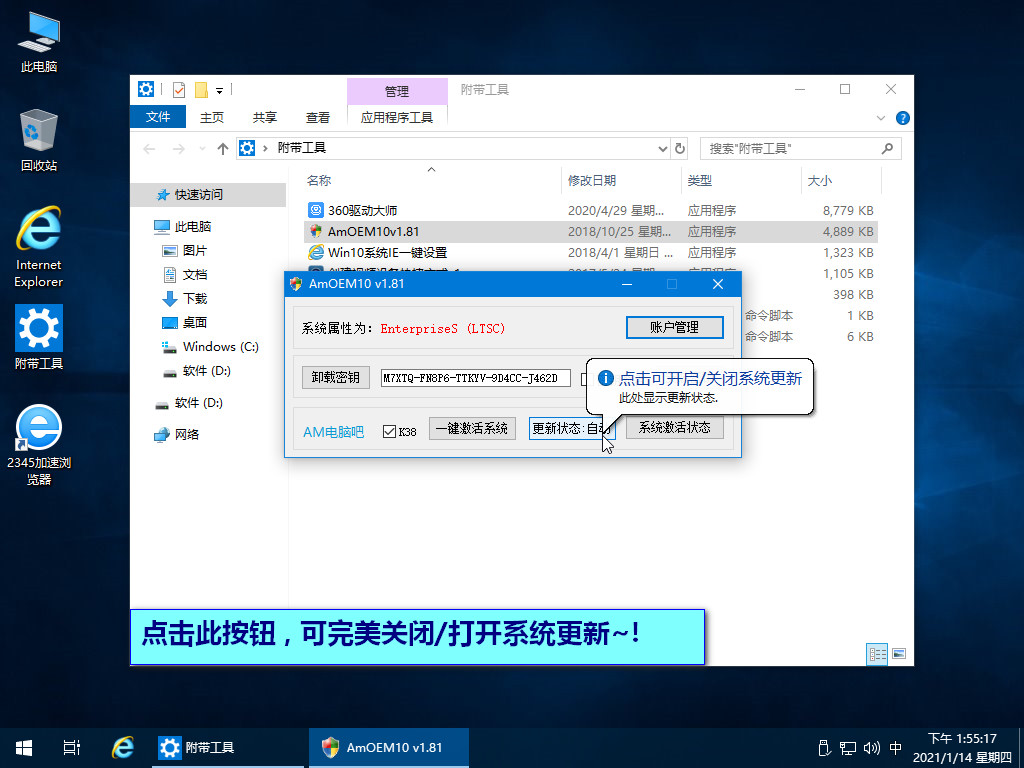Select the Win10系统IE一键设置 file
This screenshot has height=768, width=1024.
591,252
